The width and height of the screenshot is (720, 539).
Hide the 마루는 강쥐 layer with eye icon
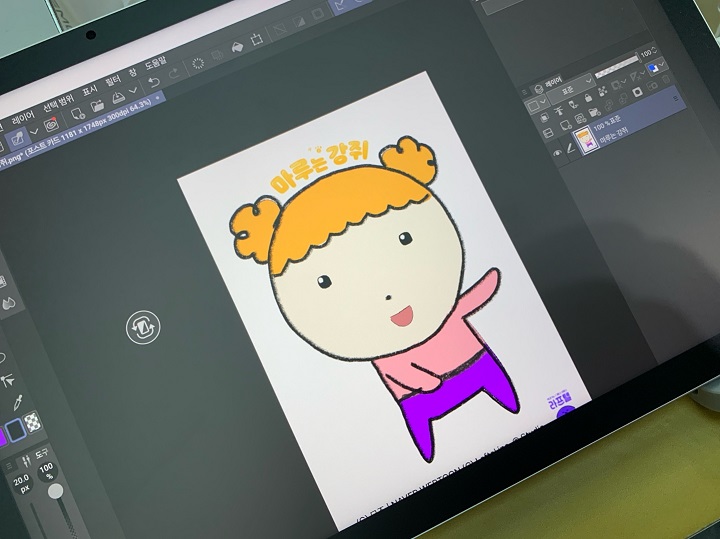pyautogui.click(x=558, y=152)
